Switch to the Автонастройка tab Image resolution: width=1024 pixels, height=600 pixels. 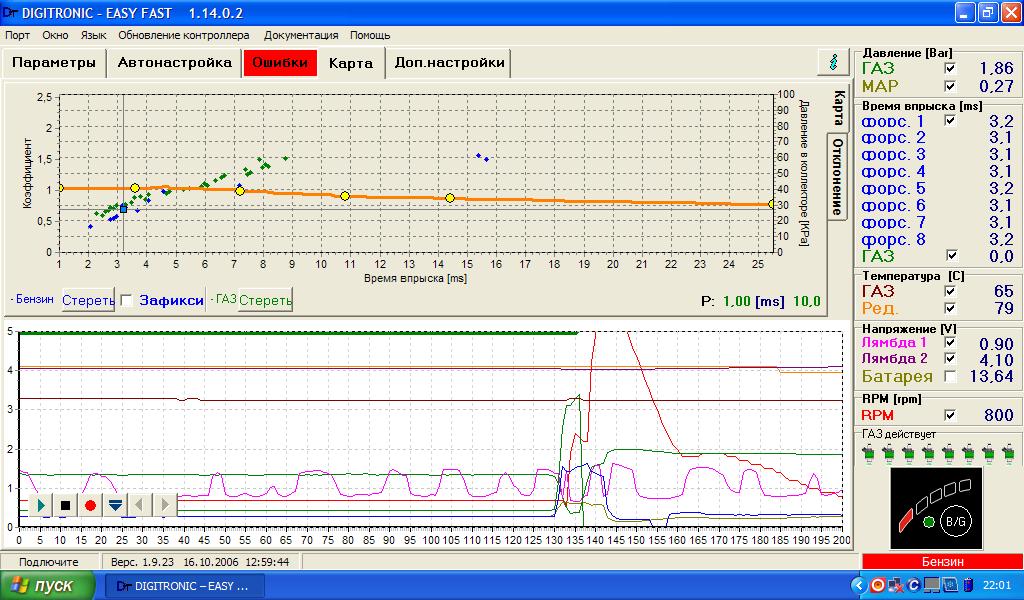175,63
